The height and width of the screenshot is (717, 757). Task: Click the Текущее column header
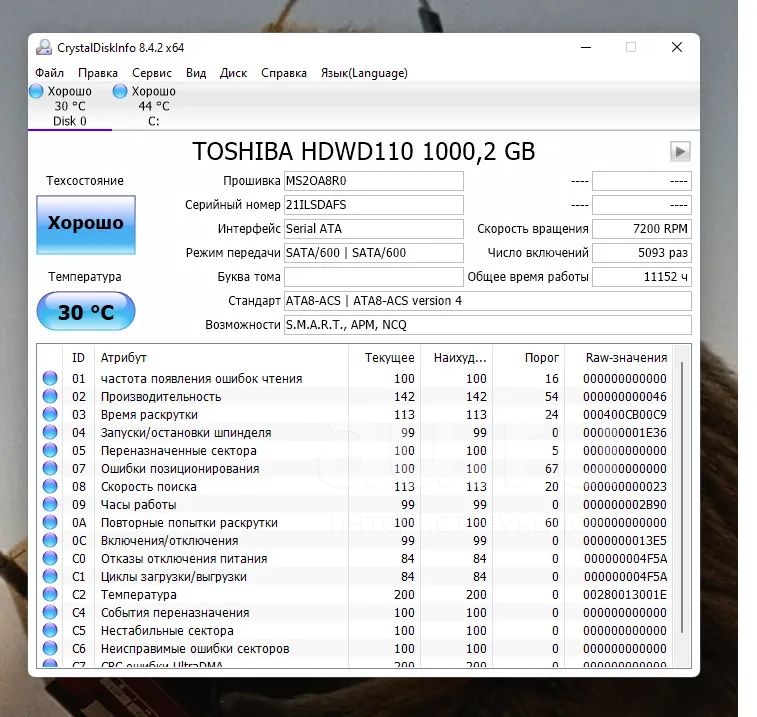pyautogui.click(x=384, y=358)
